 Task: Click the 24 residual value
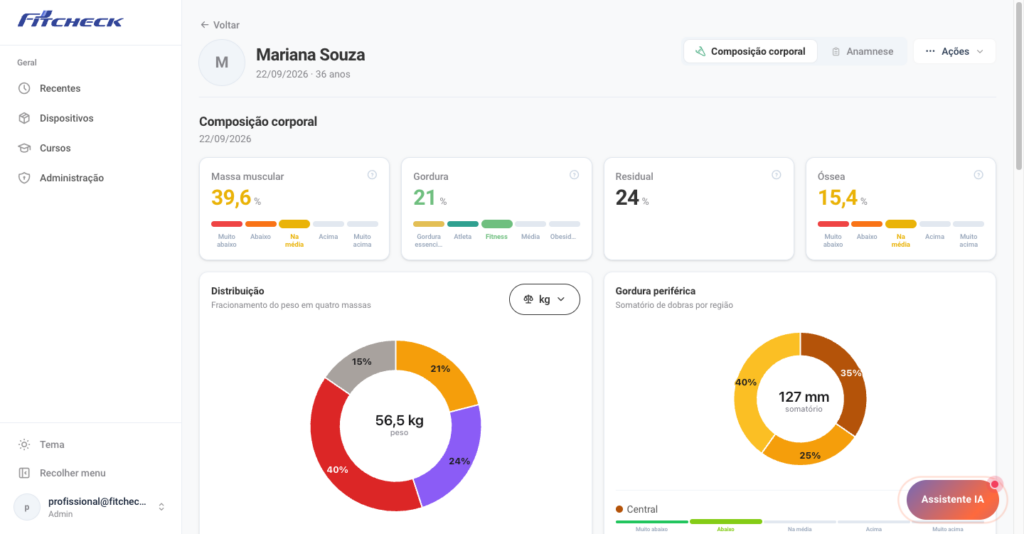[x=627, y=197]
